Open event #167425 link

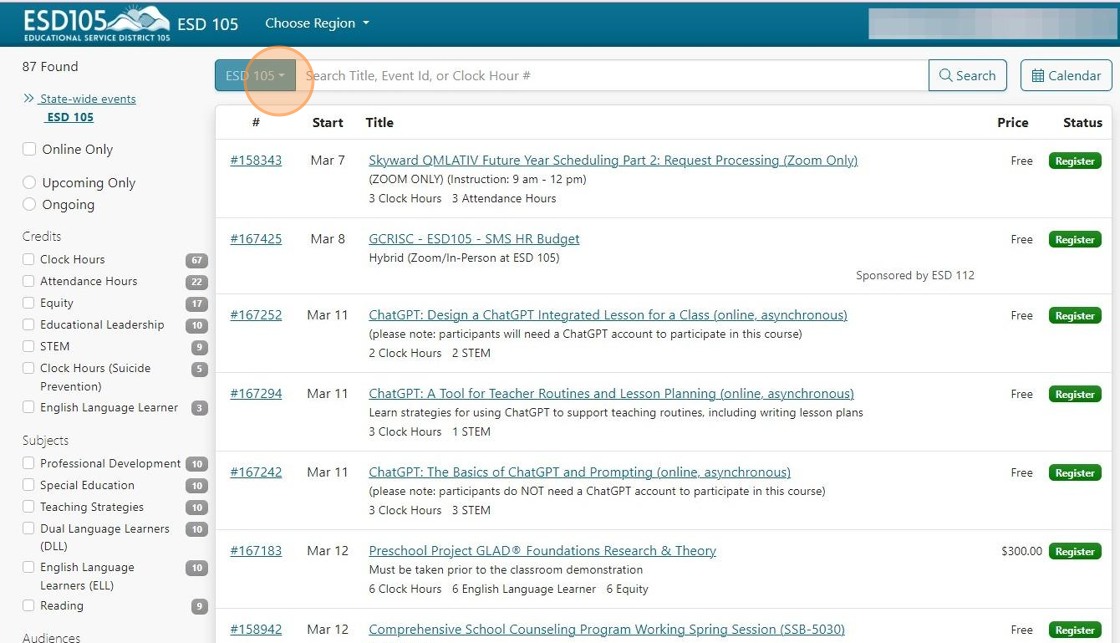(x=256, y=239)
